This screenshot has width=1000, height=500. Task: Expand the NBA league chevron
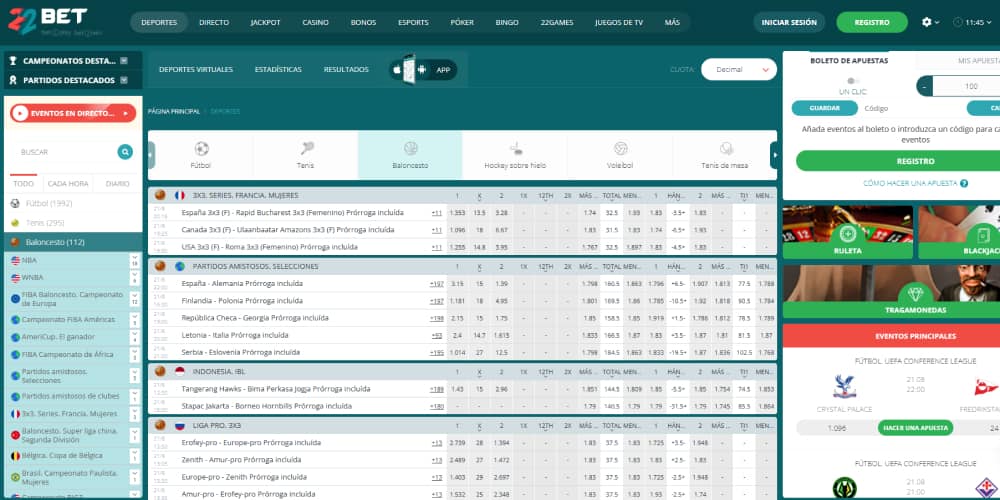point(134,261)
